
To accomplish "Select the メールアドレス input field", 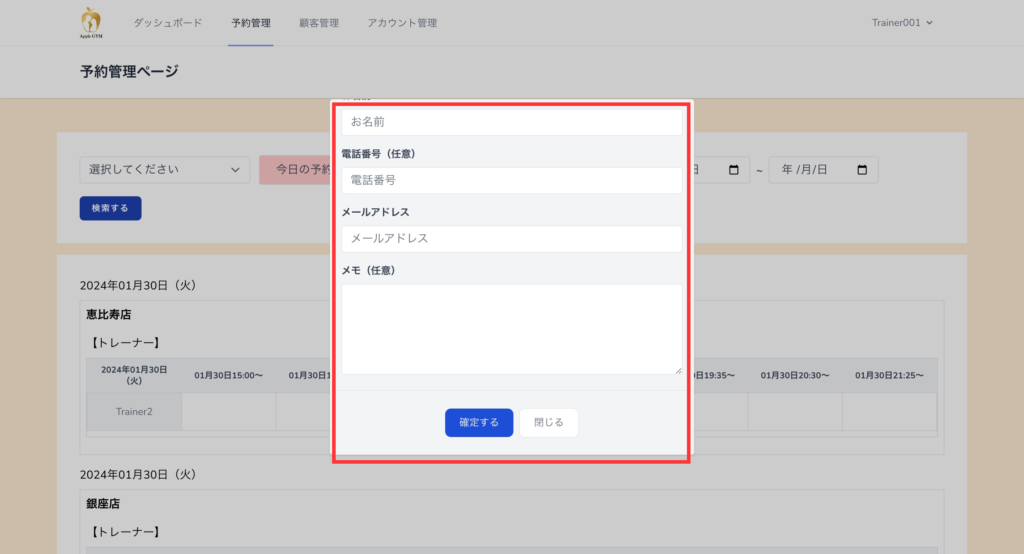I will [x=511, y=239].
